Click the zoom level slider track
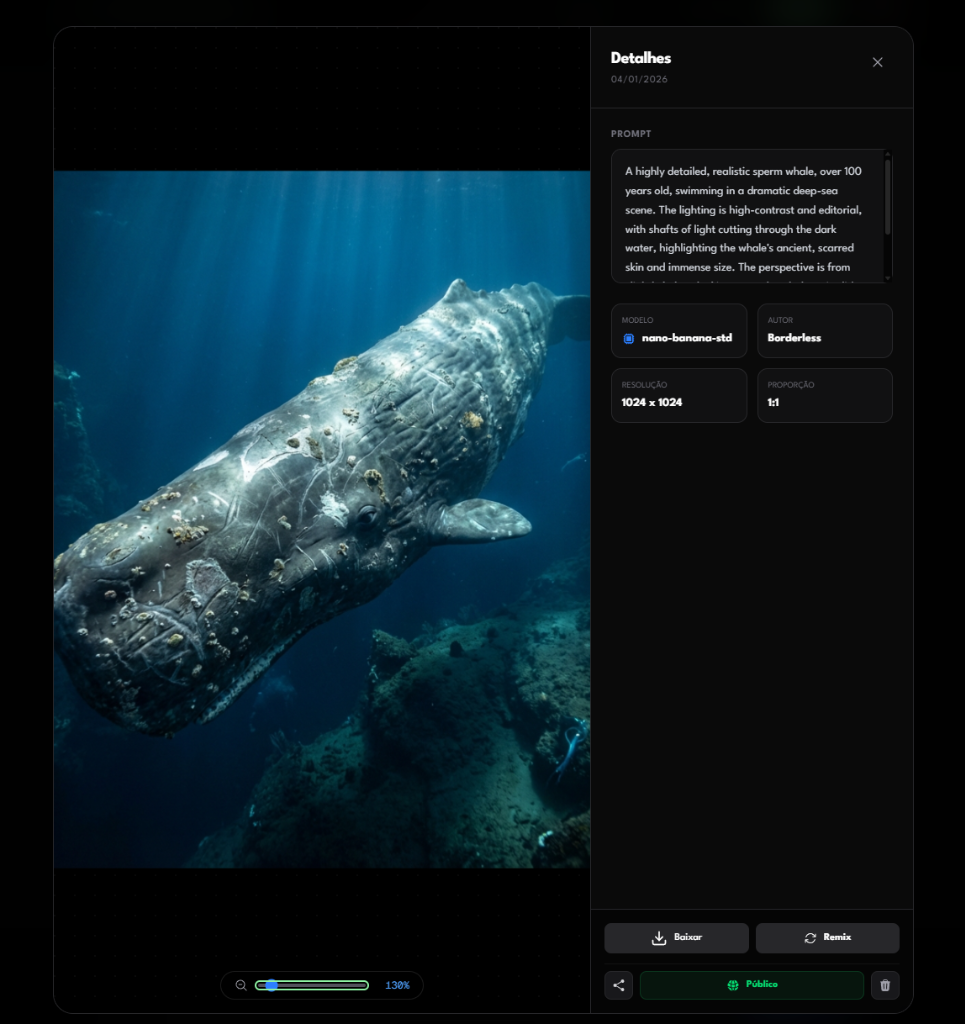965x1024 pixels. 320,985
